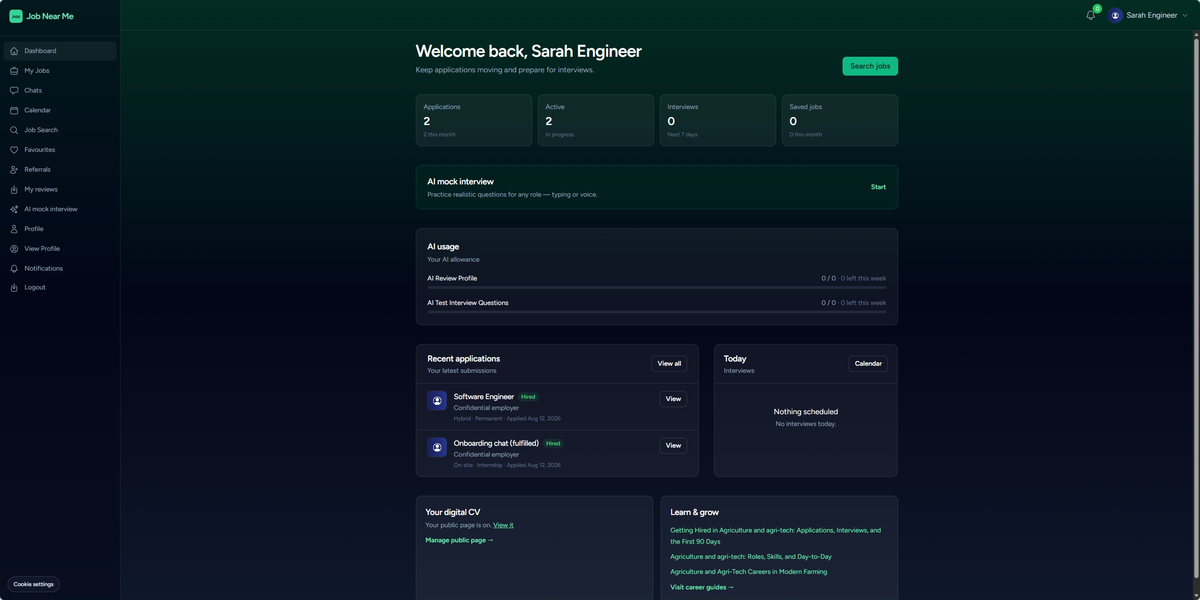Start the AI mock interview
The height and width of the screenshot is (600, 1200).
(878, 187)
